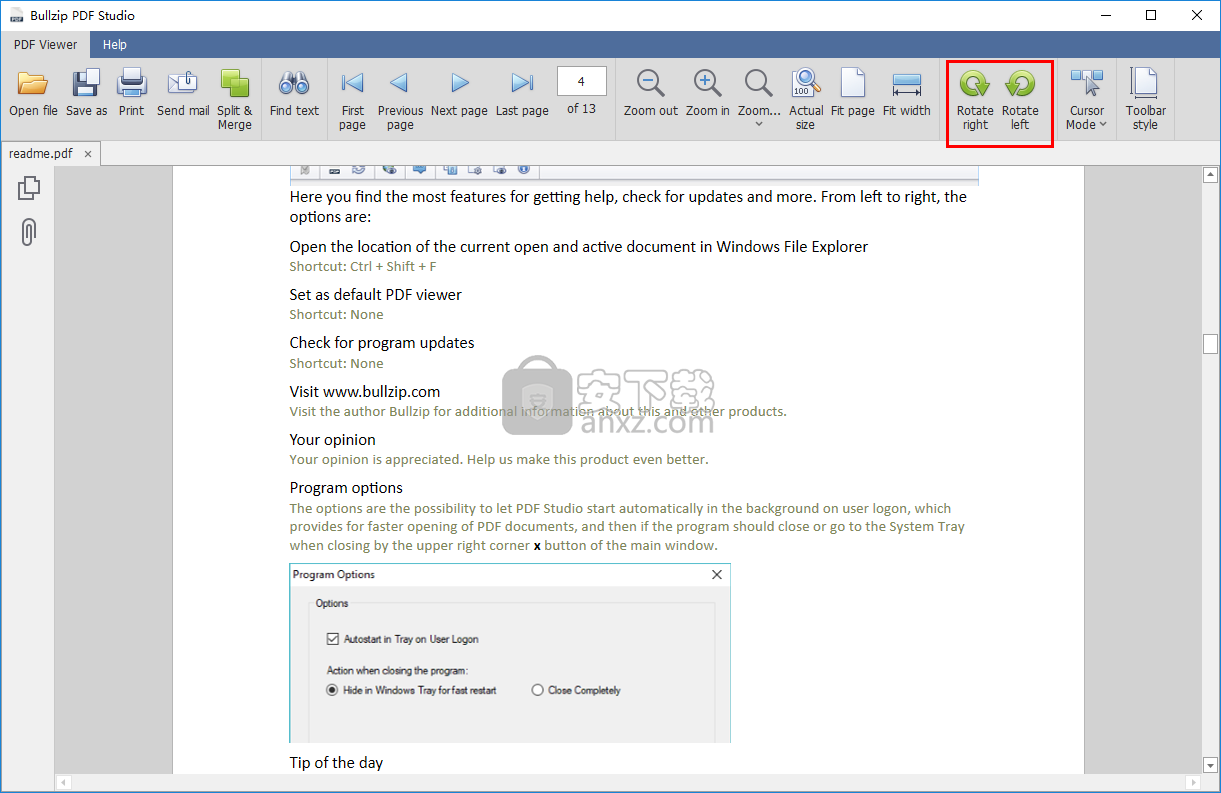
Task: Click the vertical scrollbar up arrow
Action: (1210, 175)
